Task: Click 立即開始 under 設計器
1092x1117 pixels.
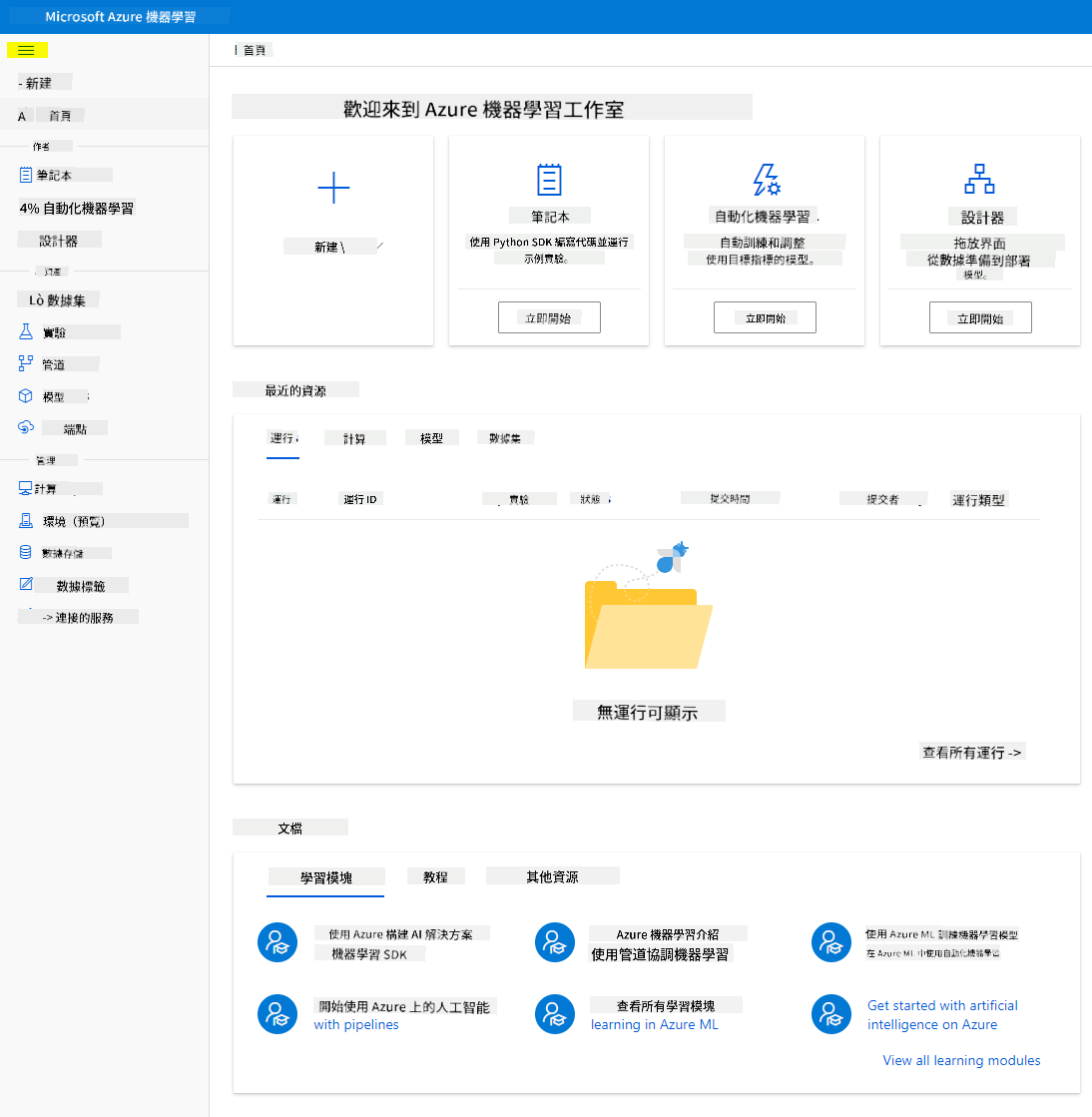Action: tap(980, 317)
